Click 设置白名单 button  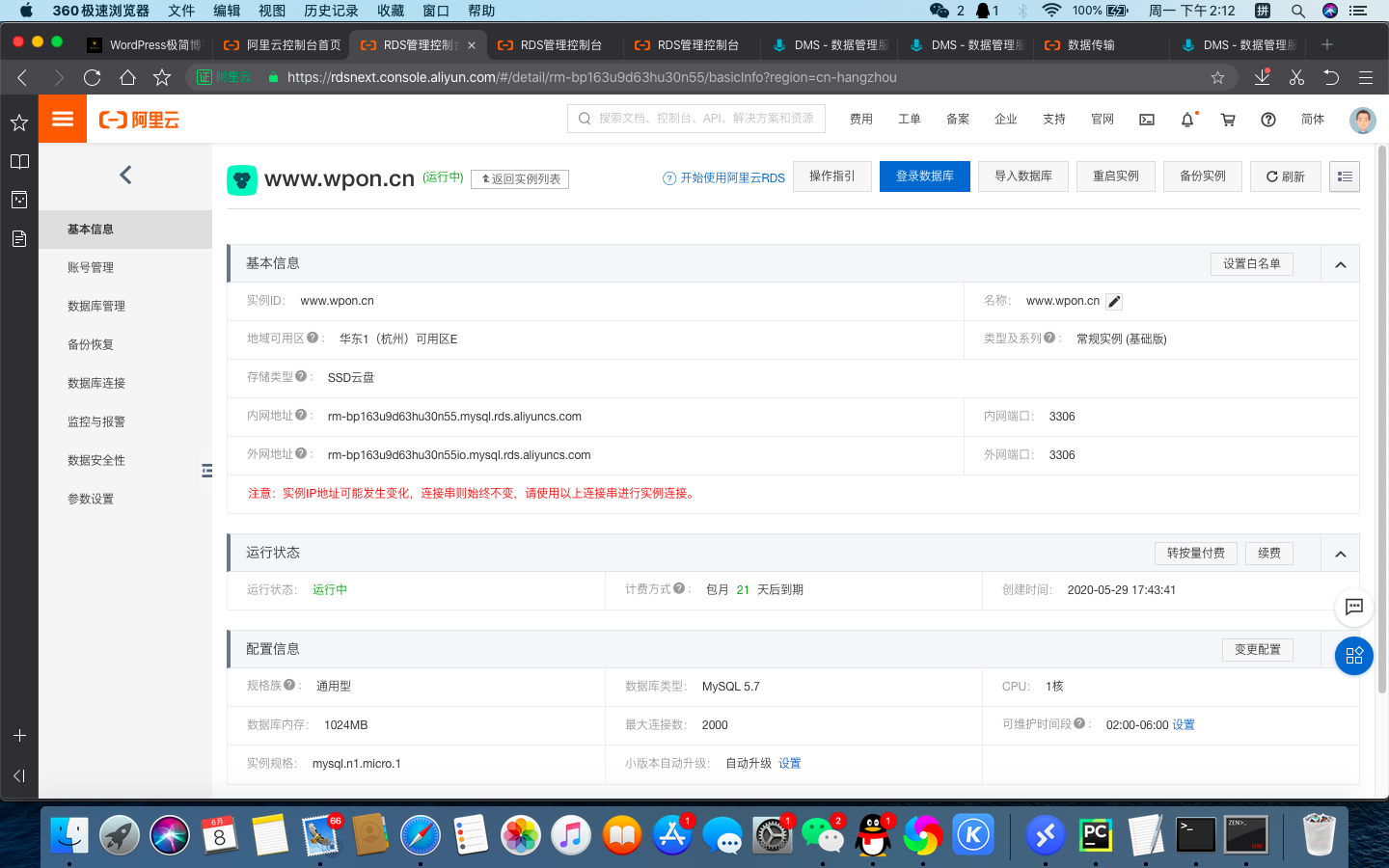tap(1252, 264)
